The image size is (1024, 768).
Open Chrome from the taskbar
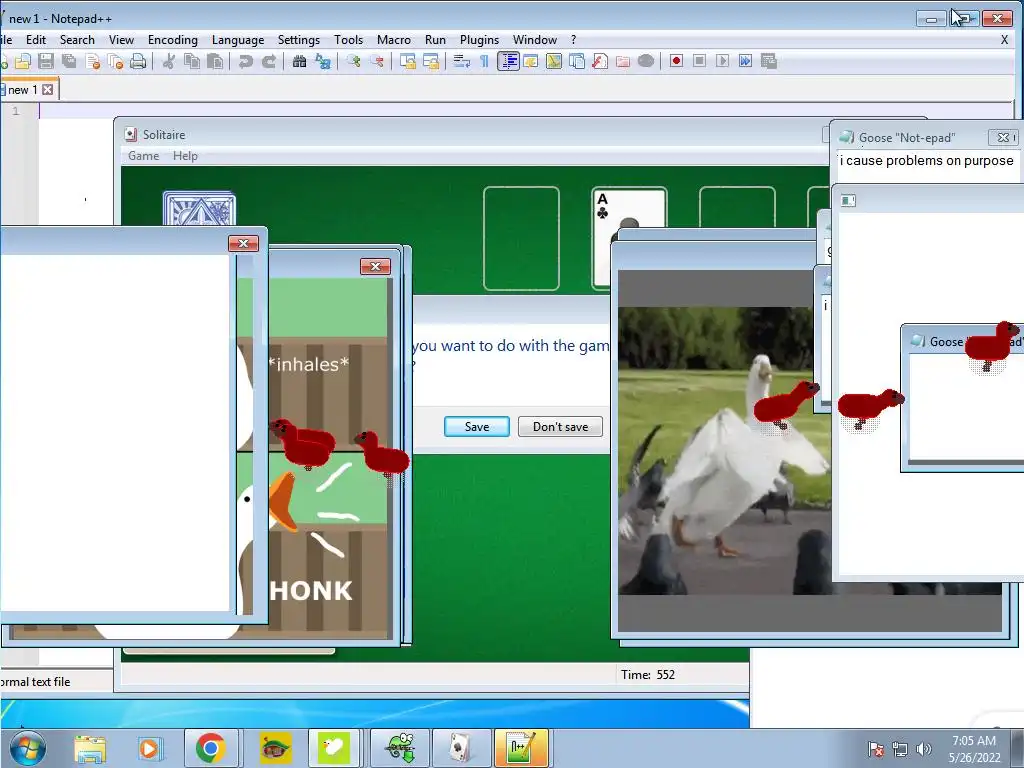(x=210, y=748)
